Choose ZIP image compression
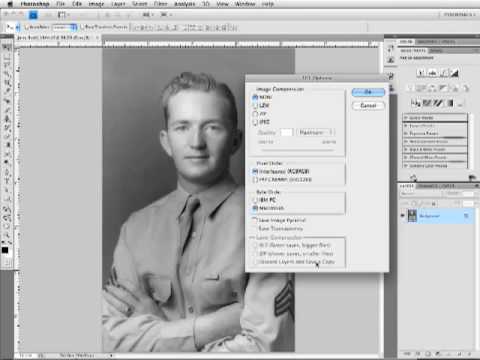Screen dimensions: 480x360 (255, 114)
